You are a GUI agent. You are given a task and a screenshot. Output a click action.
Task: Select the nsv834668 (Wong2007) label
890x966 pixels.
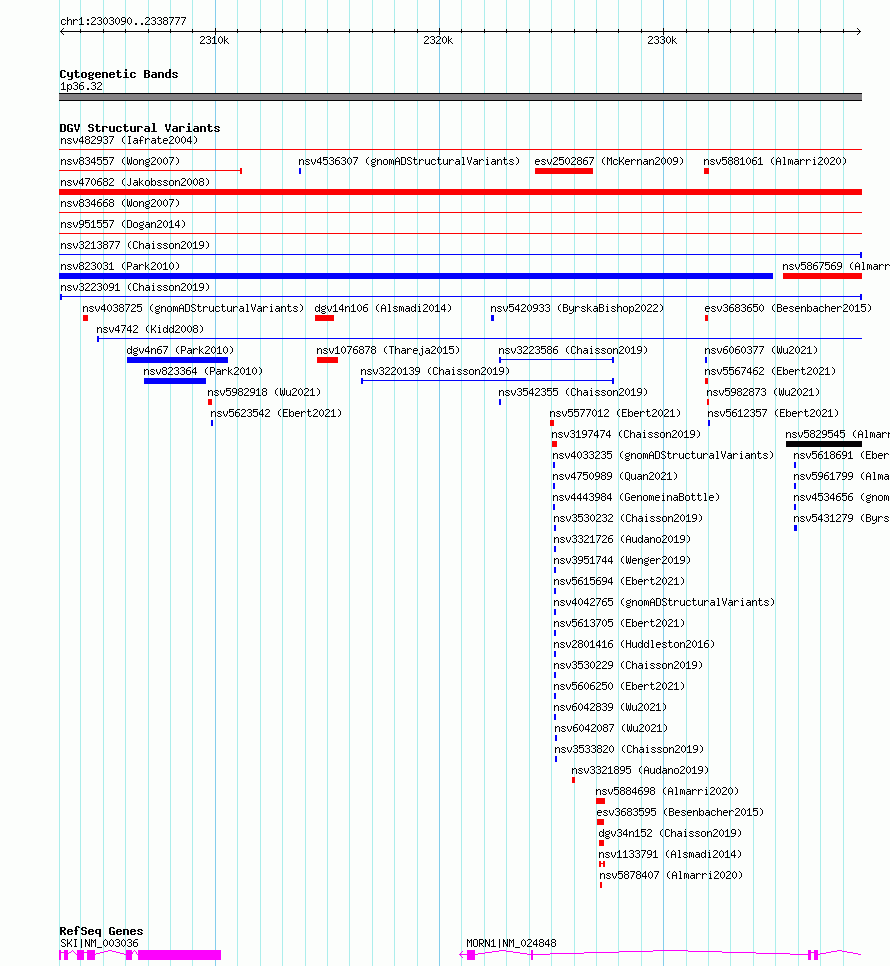coord(120,203)
